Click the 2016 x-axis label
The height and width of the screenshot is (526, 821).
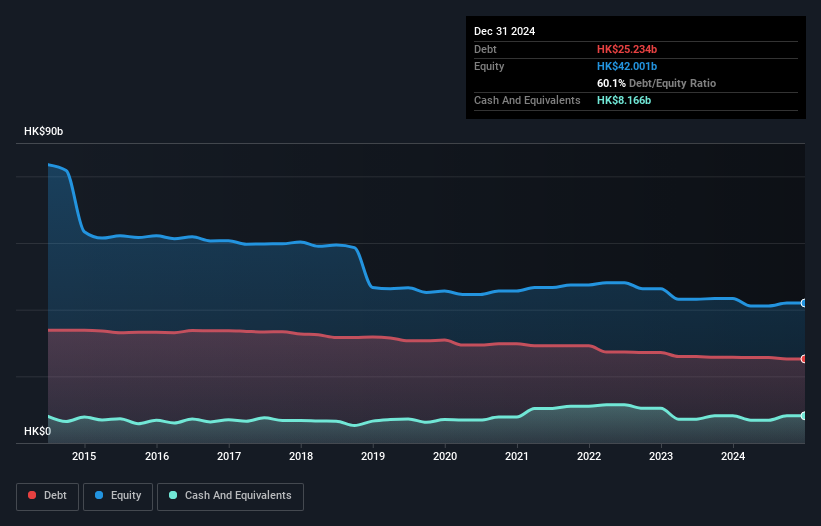pyautogui.click(x=157, y=456)
